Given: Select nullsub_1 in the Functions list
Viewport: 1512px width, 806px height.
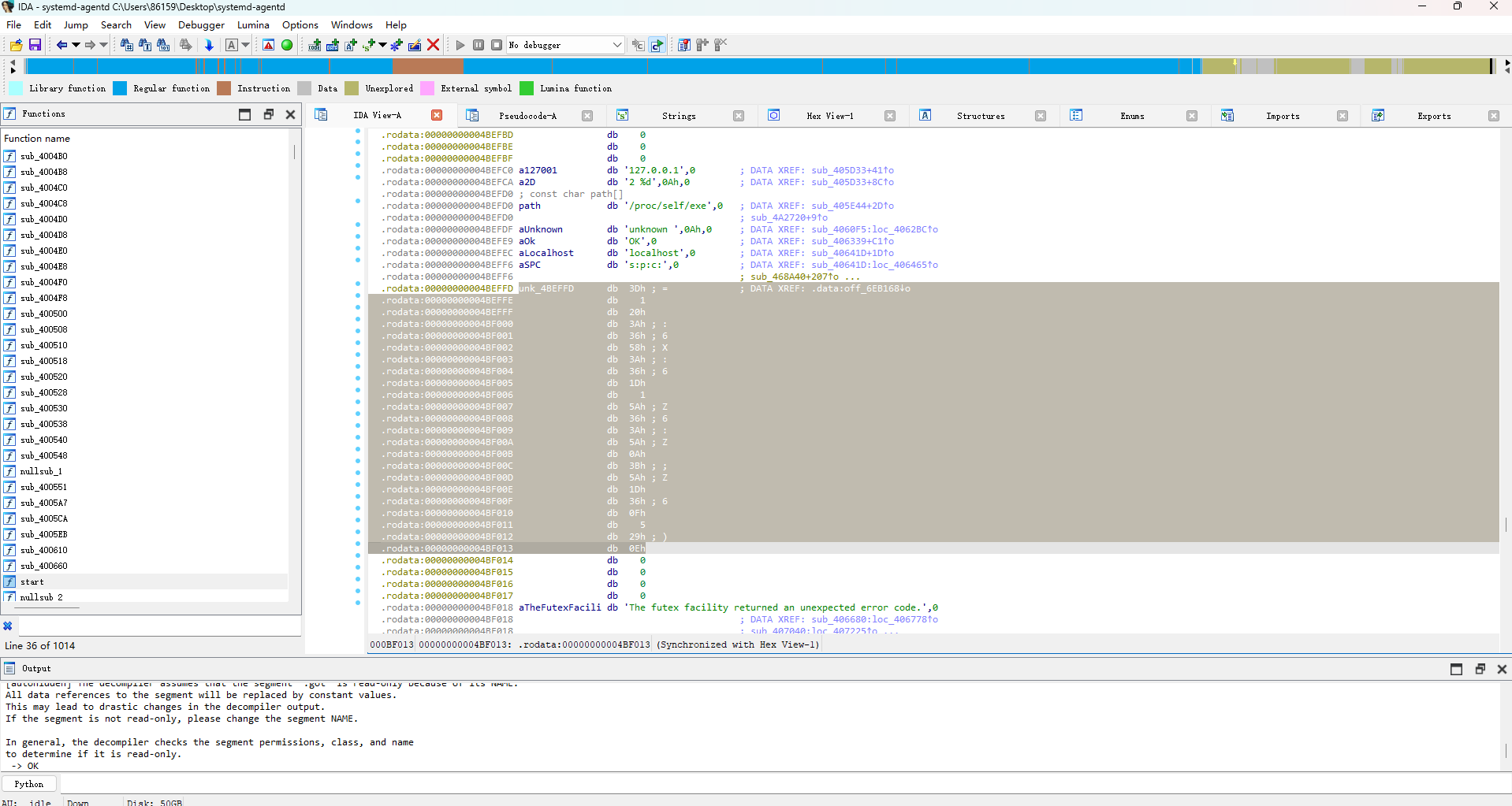Looking at the screenshot, I should pos(41,471).
